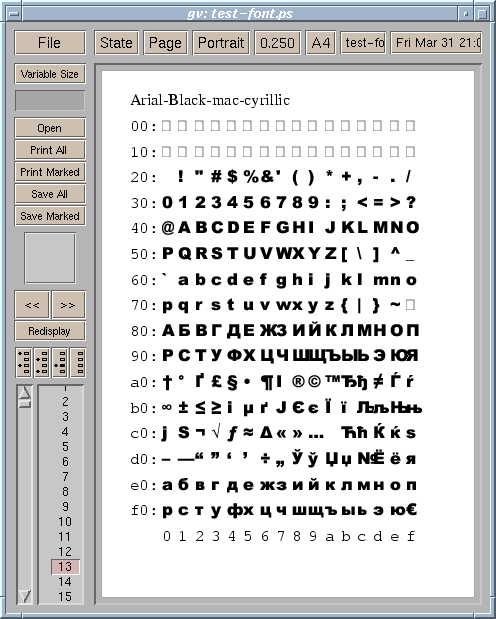
Task: Open the 0.250 scale dropdown
Action: [277, 43]
